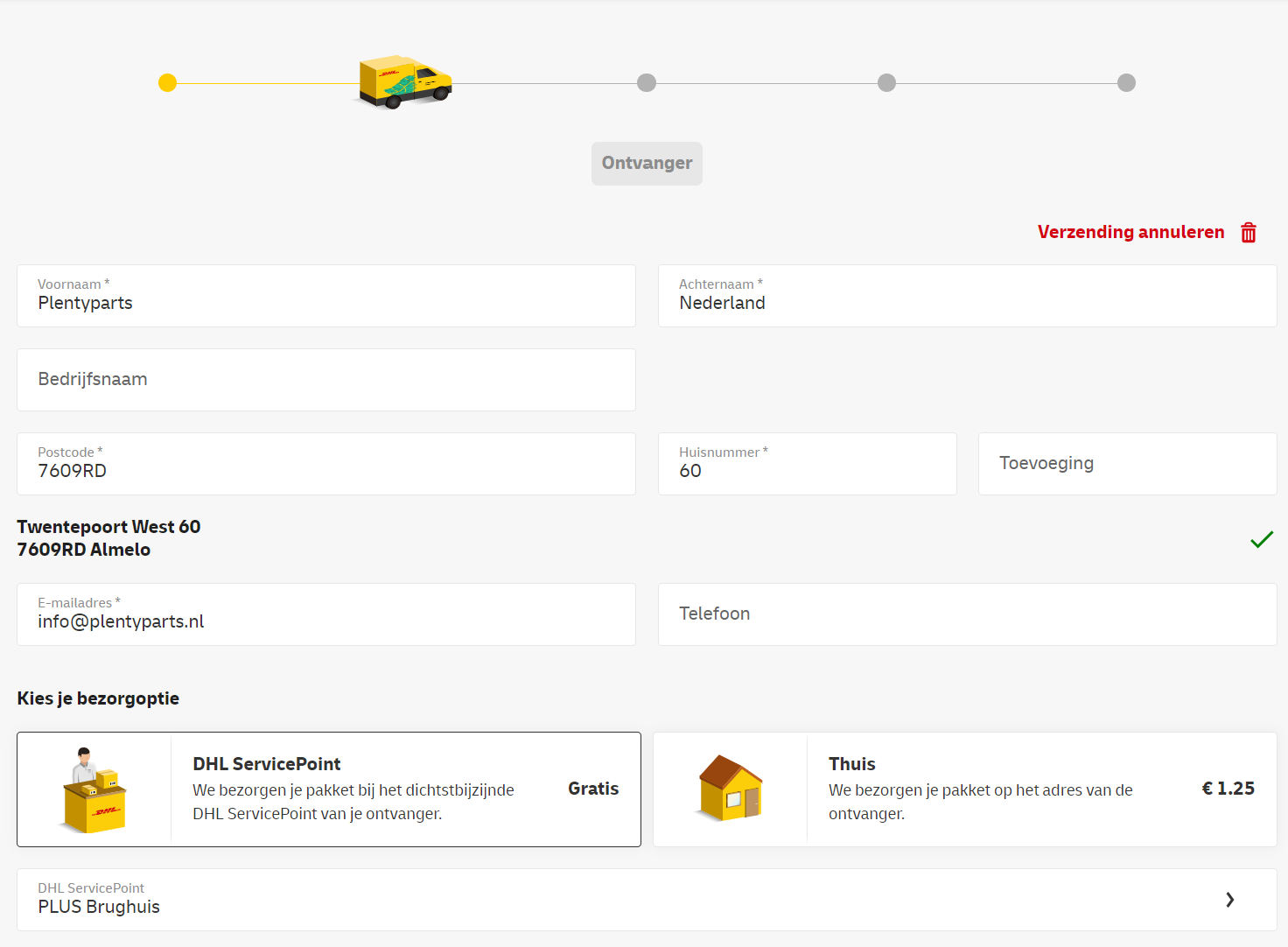Focus the Telefoon input field
Screen dimensions: 1288x947
tap(967, 614)
